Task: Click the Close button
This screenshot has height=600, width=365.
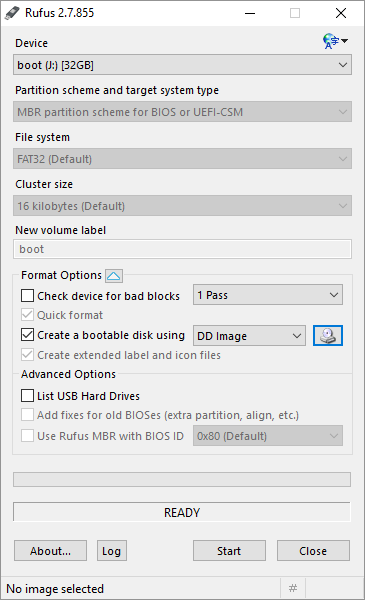Action: [x=313, y=551]
